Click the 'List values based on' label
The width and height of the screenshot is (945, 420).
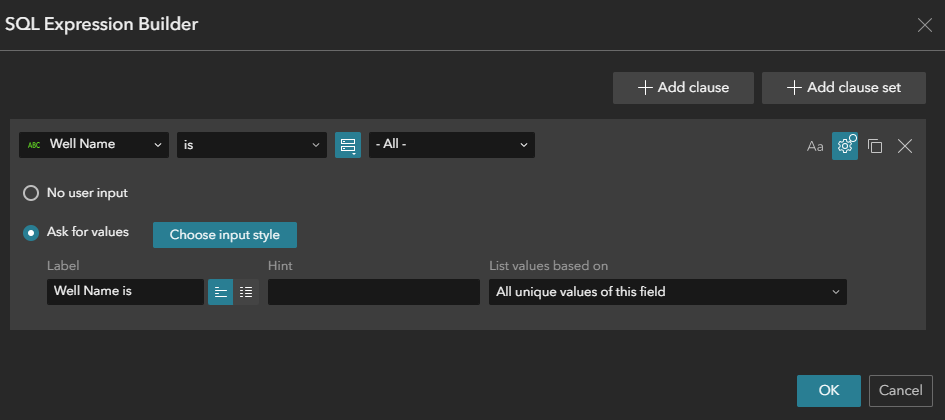coord(548,266)
